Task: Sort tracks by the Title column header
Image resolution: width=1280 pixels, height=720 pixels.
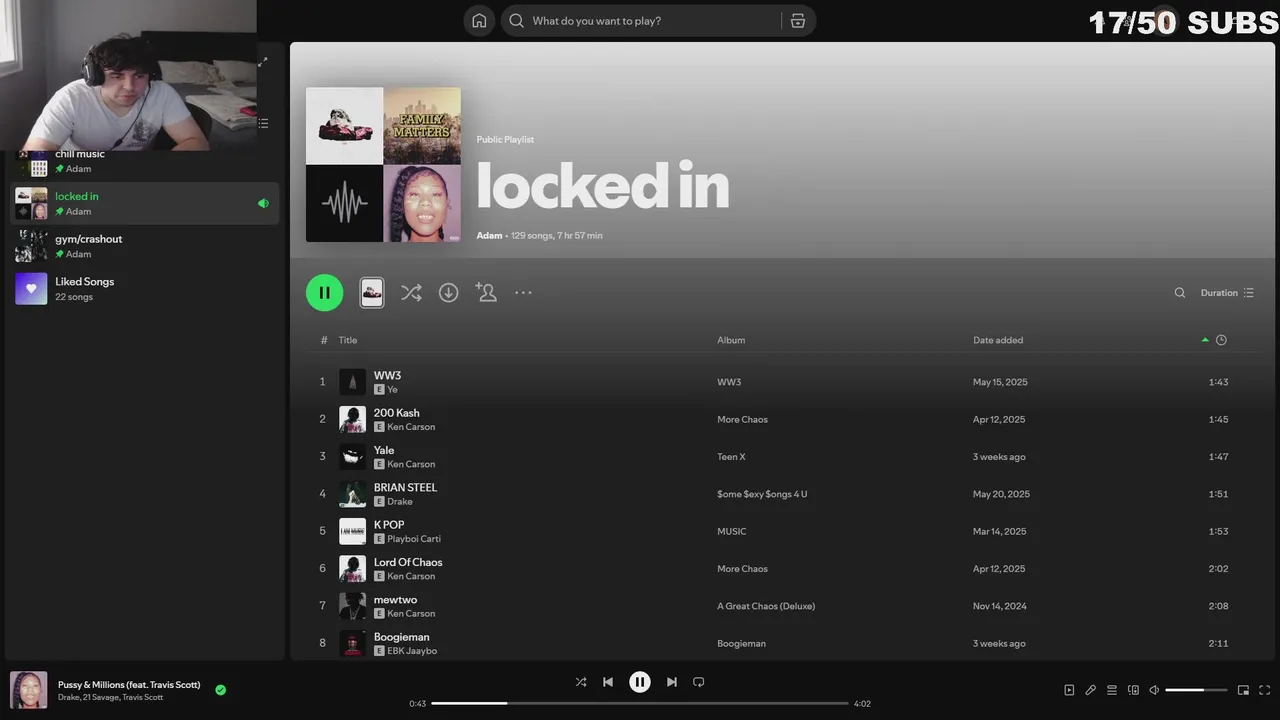Action: [347, 340]
